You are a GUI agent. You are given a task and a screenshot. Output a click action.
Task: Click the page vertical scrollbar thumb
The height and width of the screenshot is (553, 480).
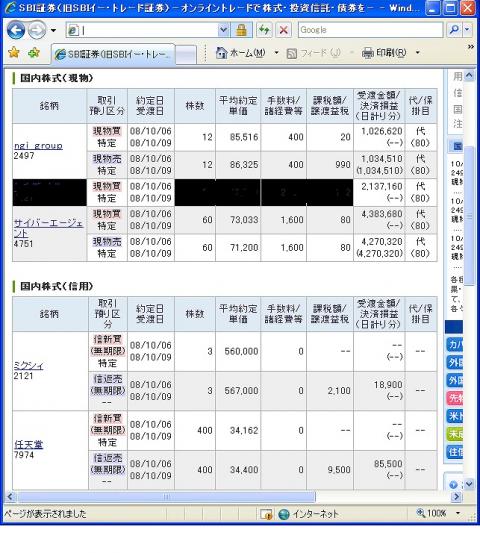469,216
